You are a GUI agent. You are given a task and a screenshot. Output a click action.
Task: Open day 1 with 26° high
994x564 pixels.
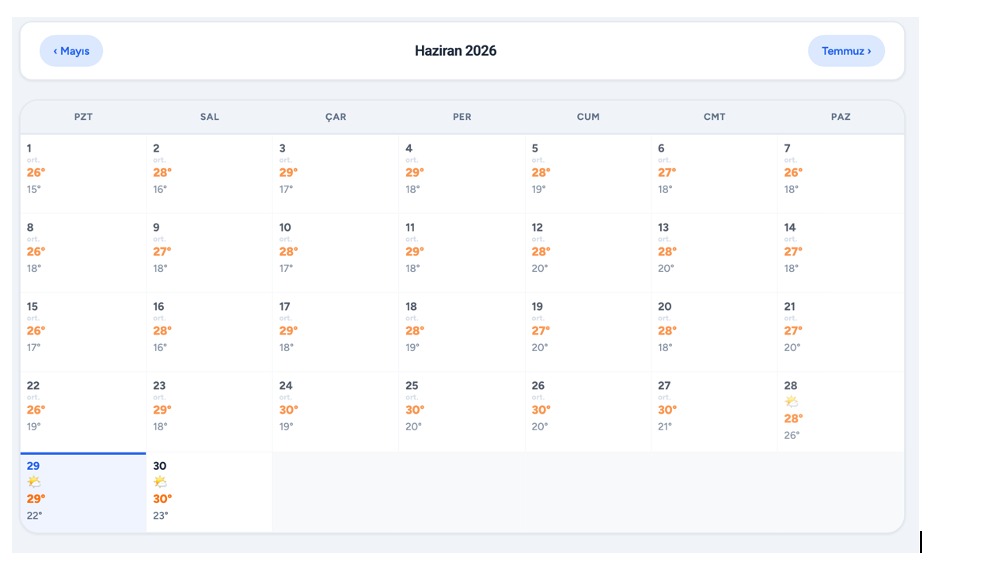click(83, 174)
